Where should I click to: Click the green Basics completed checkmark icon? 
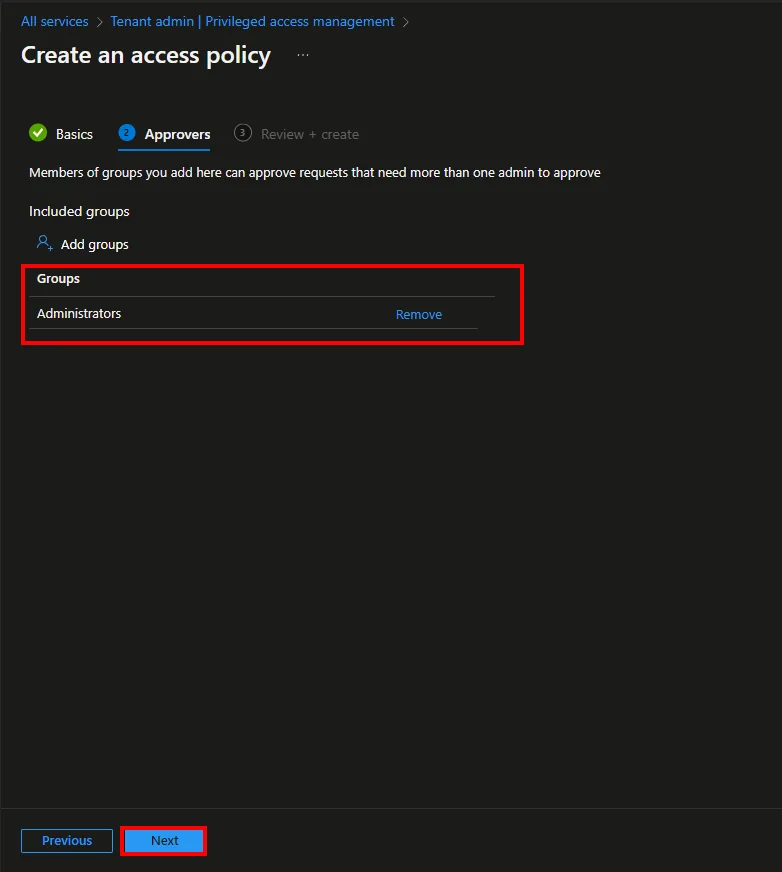tap(38, 133)
